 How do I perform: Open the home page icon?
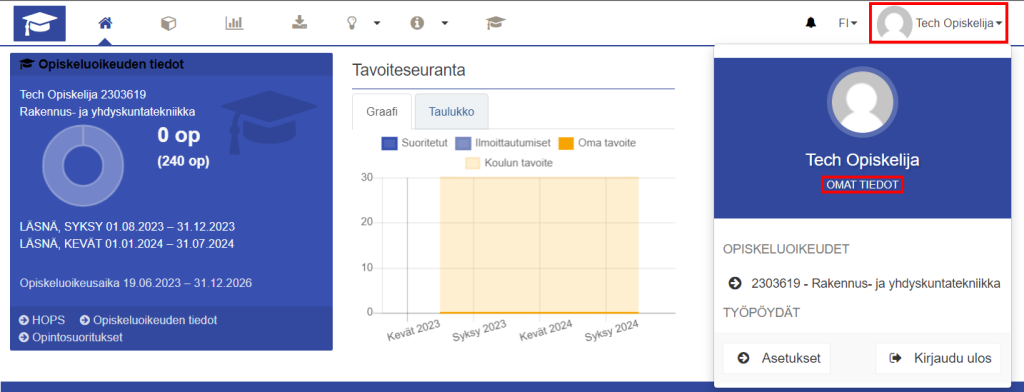(104, 23)
